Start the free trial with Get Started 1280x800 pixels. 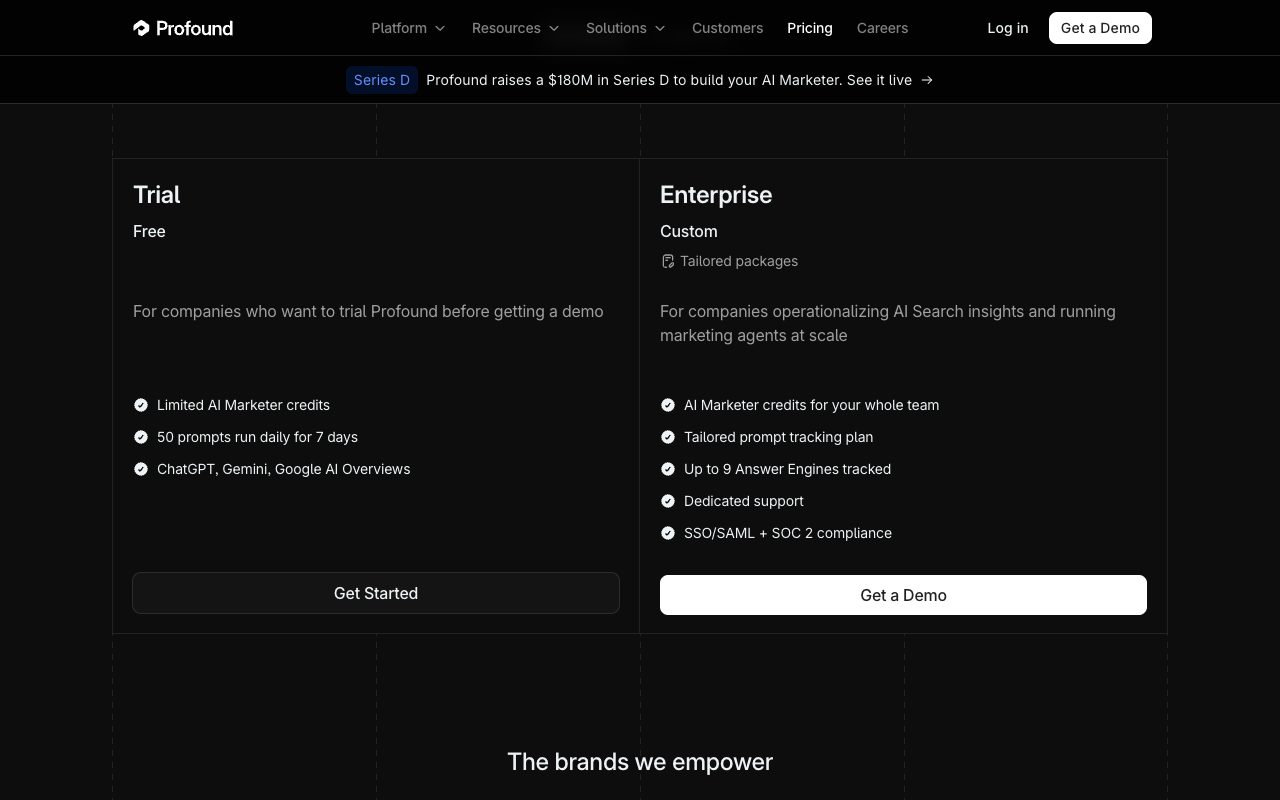tap(376, 593)
